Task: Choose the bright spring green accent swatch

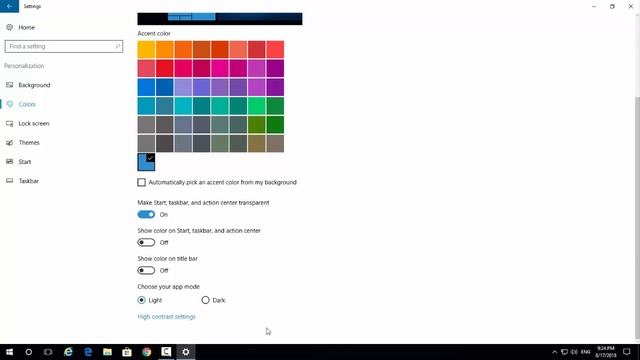Action: pos(257,106)
